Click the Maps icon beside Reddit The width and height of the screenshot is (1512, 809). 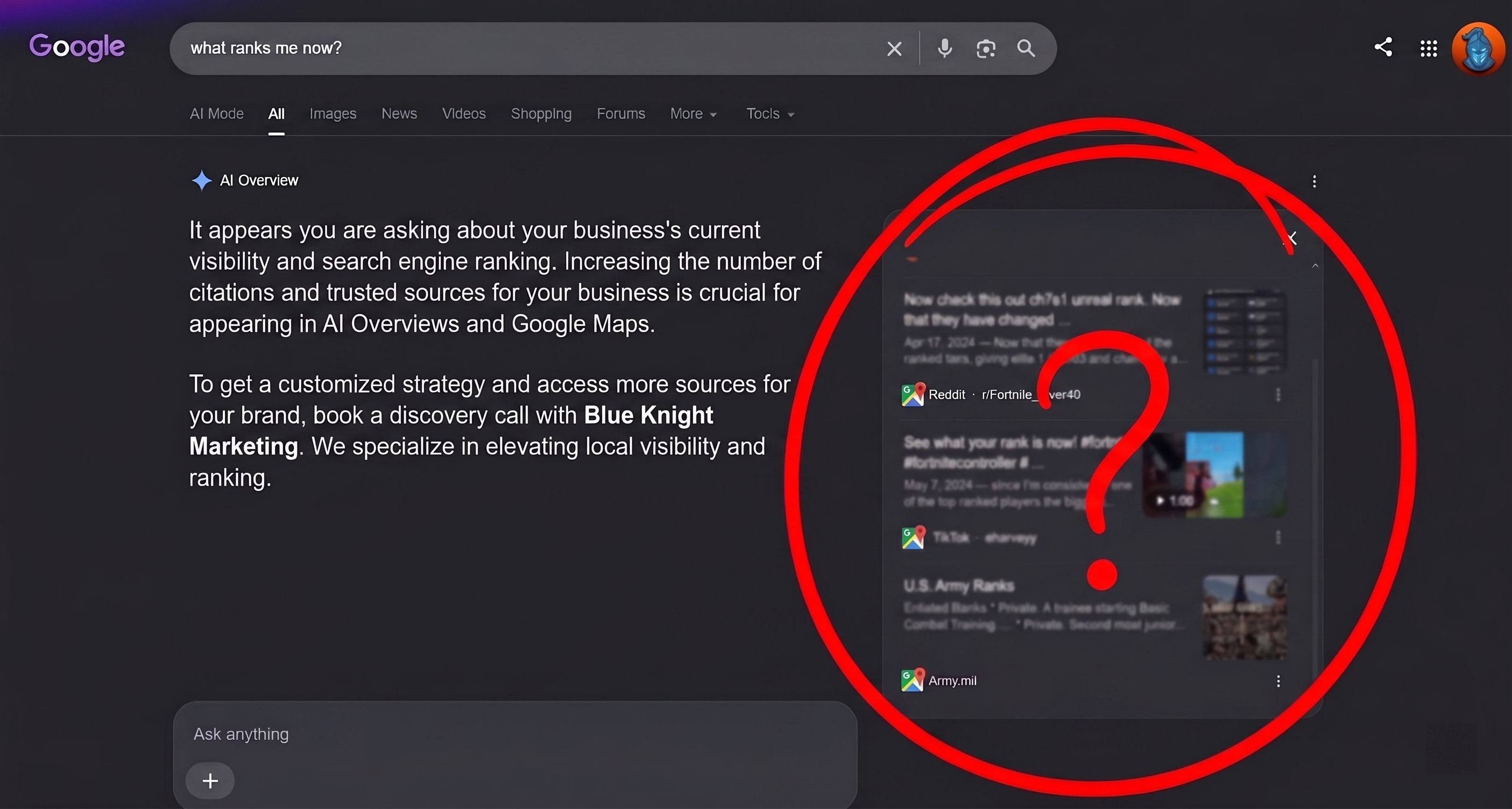tap(913, 395)
